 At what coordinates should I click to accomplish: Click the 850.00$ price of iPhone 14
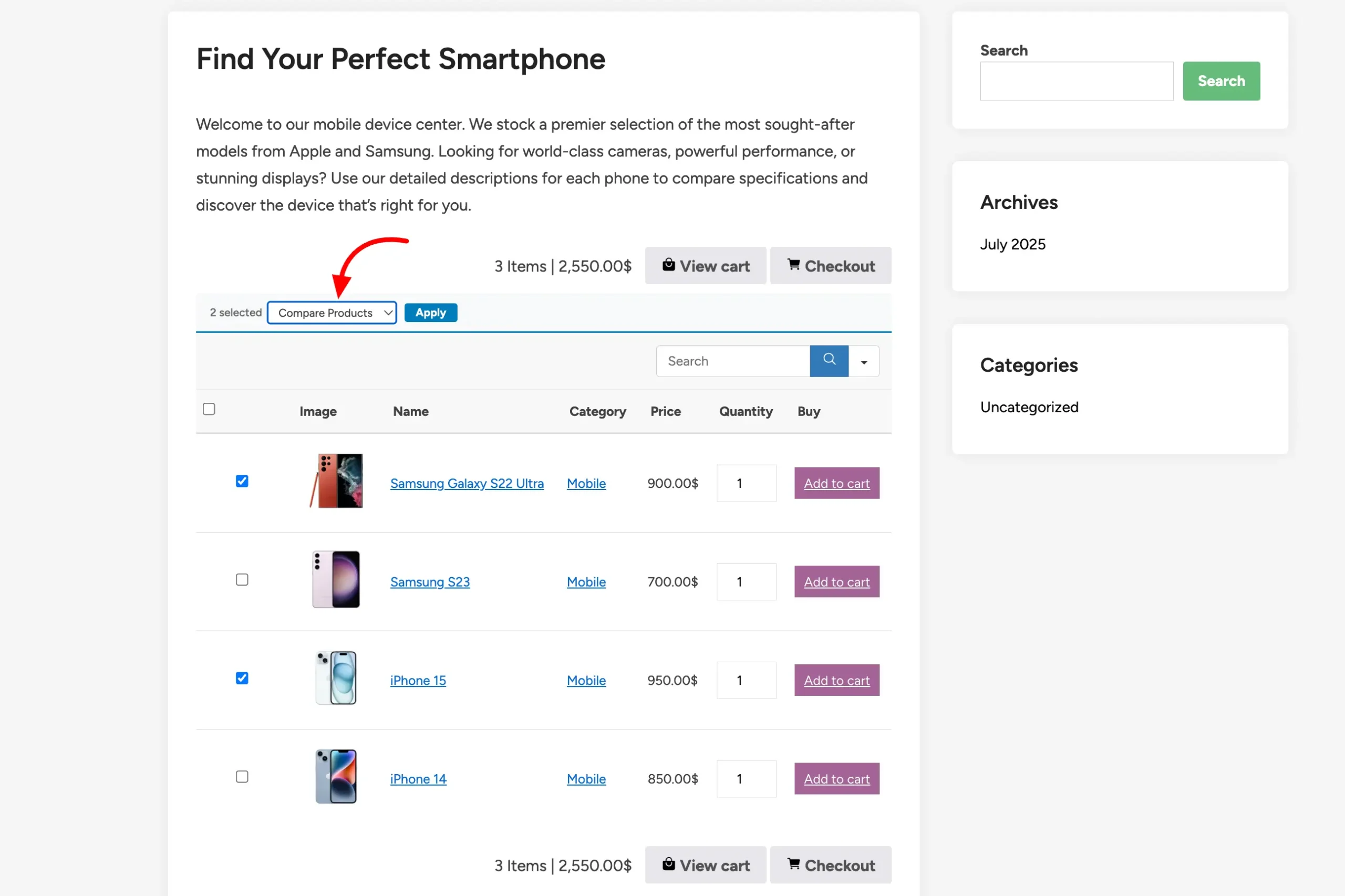coord(673,779)
